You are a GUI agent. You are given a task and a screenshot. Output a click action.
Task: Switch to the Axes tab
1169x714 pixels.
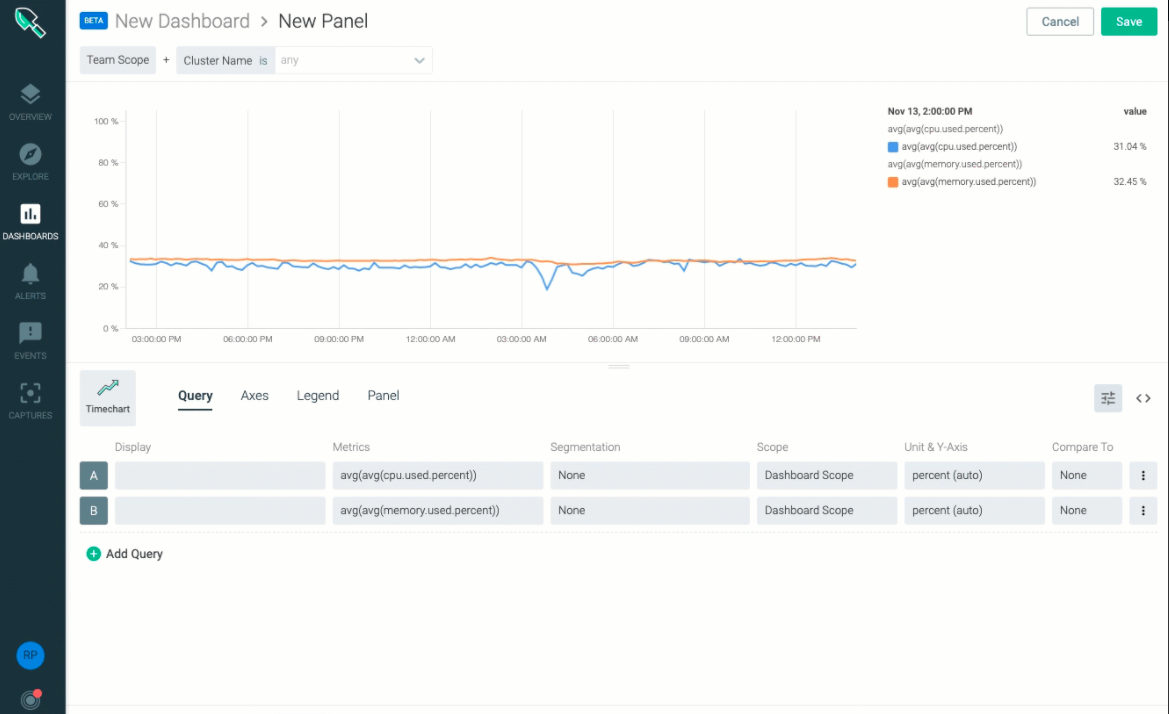pyautogui.click(x=254, y=396)
